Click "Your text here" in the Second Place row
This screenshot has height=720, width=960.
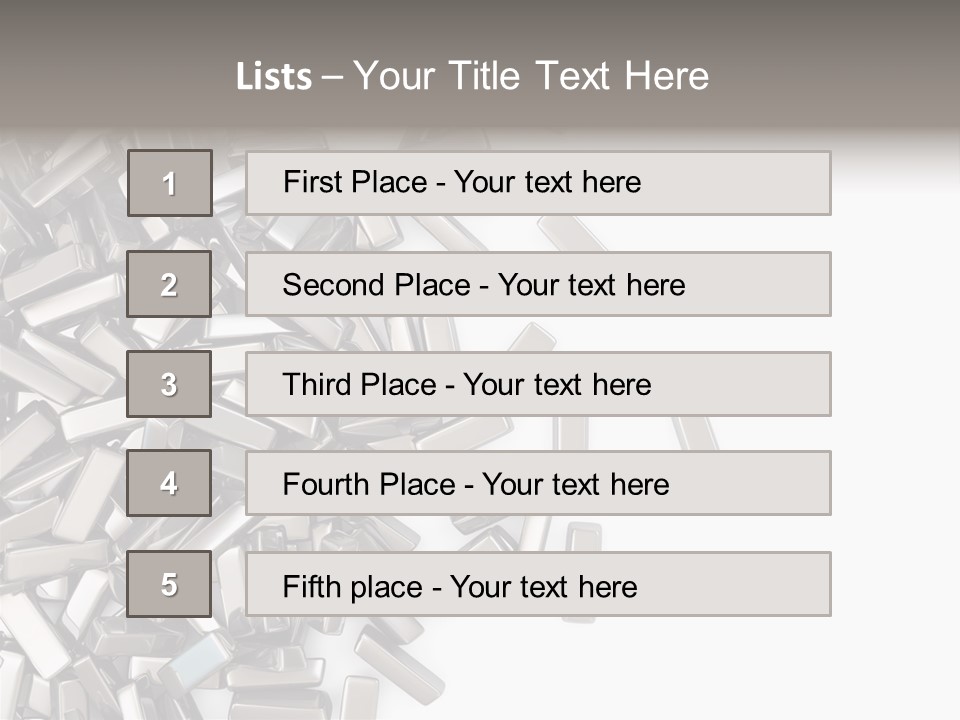(x=591, y=285)
